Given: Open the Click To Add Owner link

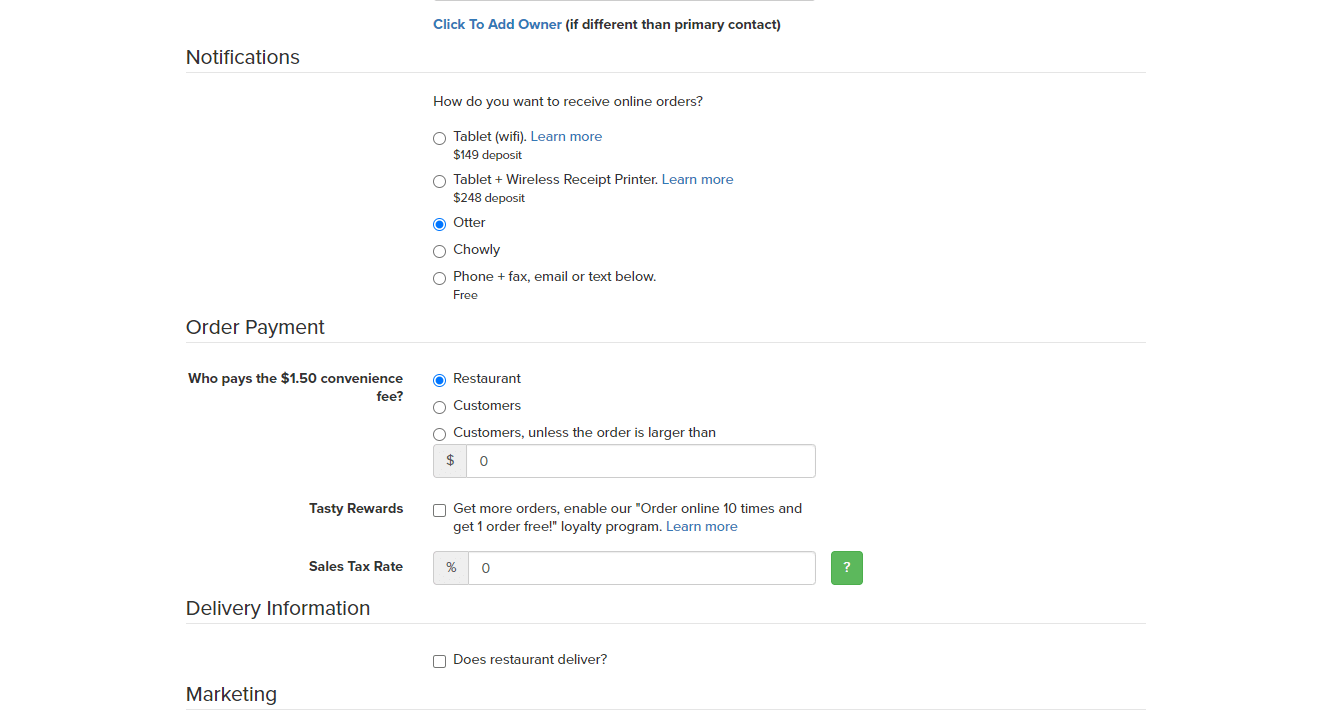Looking at the screenshot, I should point(497,24).
